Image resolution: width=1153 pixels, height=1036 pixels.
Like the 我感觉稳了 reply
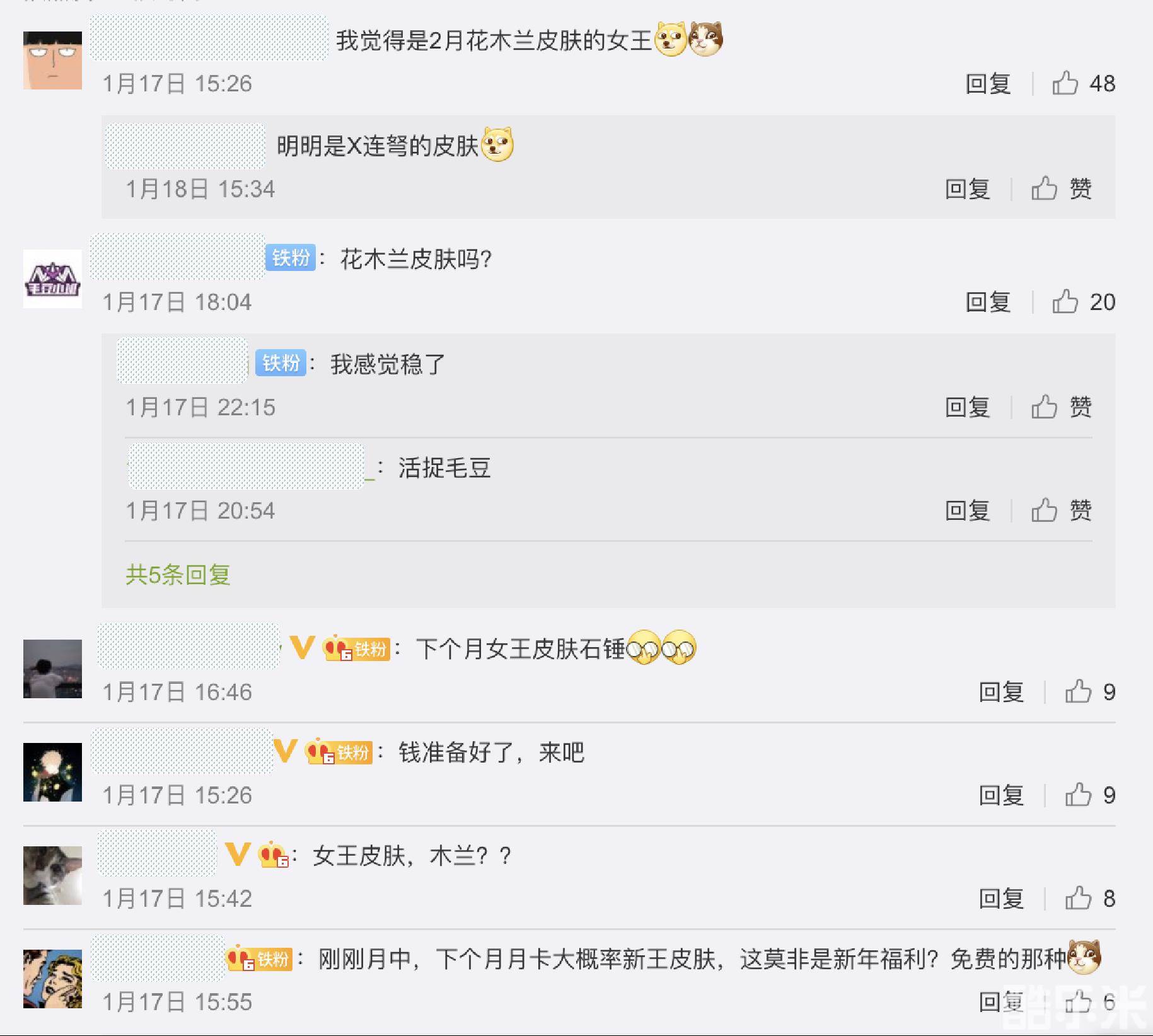tap(1061, 407)
